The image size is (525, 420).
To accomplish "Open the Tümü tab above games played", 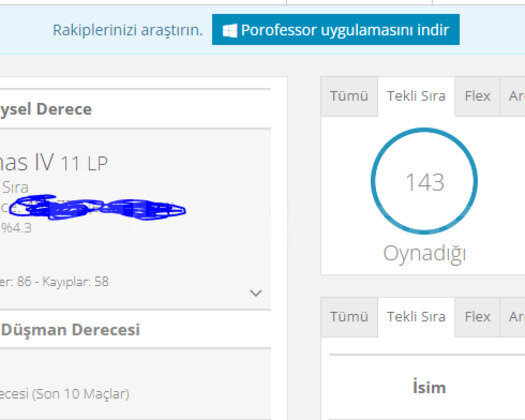I will 349,96.
